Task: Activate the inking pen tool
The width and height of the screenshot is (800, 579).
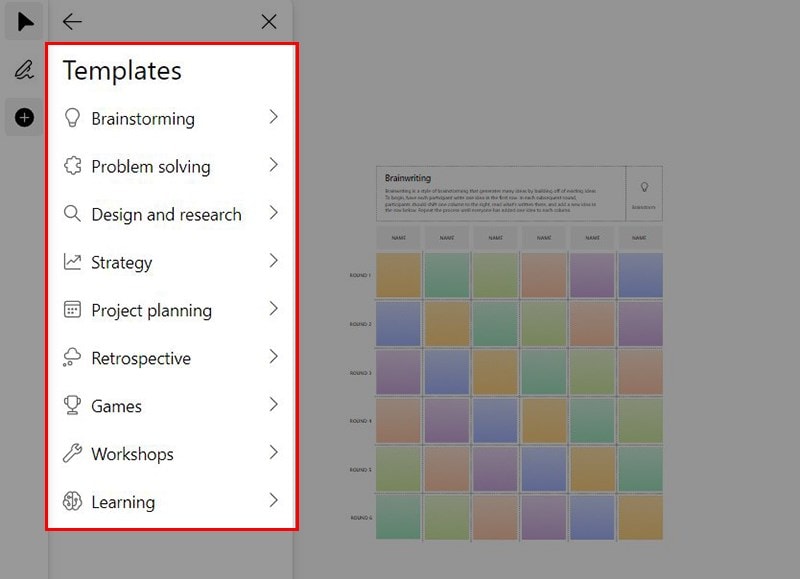Action: click(x=22, y=70)
